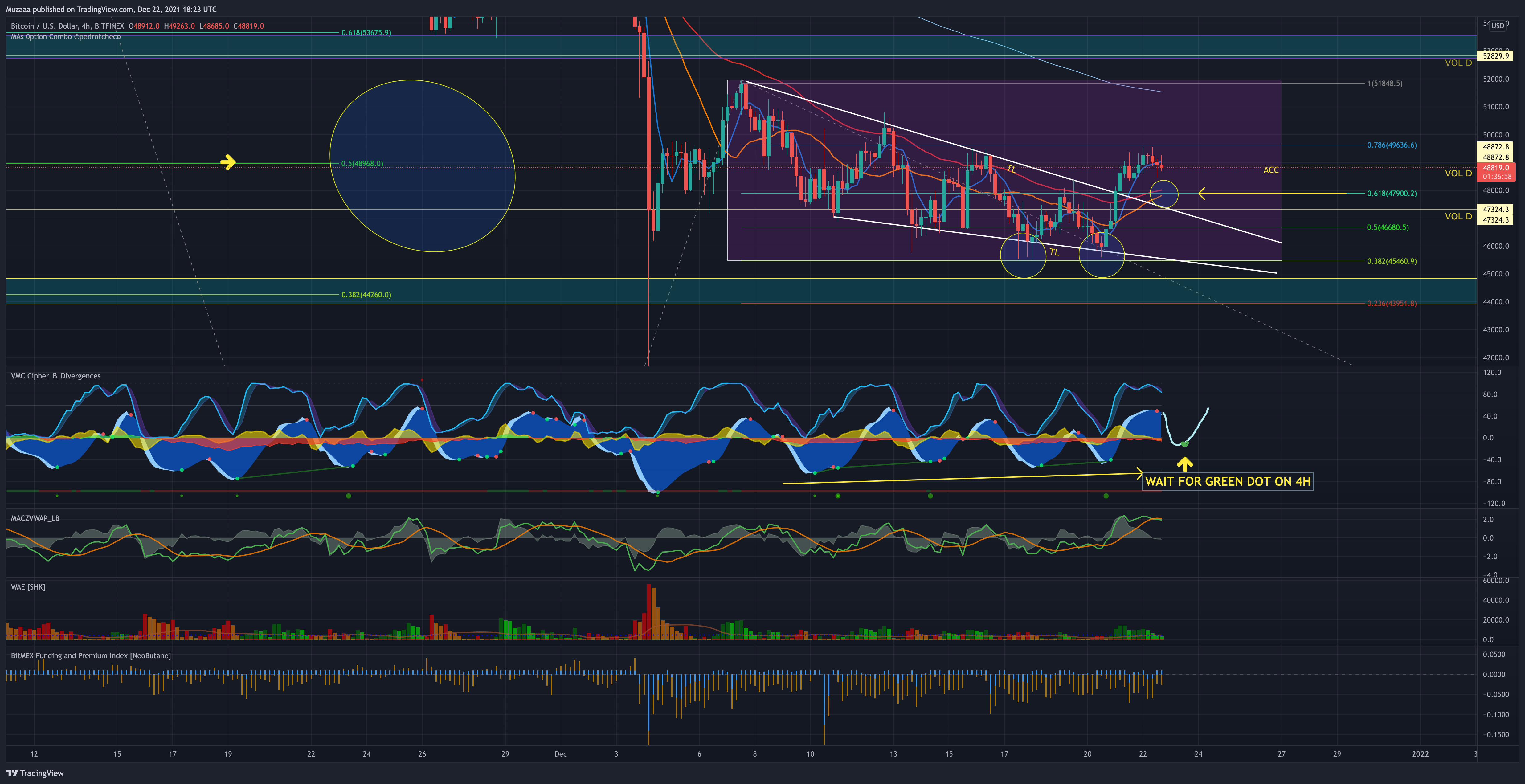Click the ACC text label on chart
This screenshot has height=784, width=1525.
click(x=1271, y=170)
